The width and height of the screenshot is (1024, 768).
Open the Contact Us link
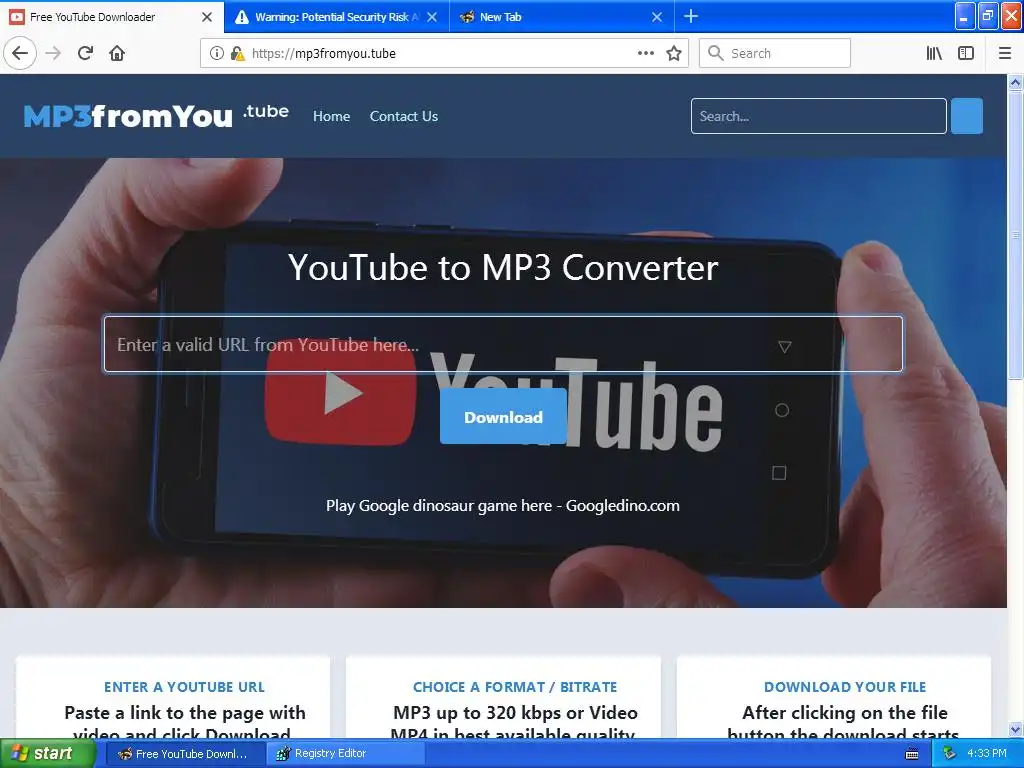click(404, 116)
